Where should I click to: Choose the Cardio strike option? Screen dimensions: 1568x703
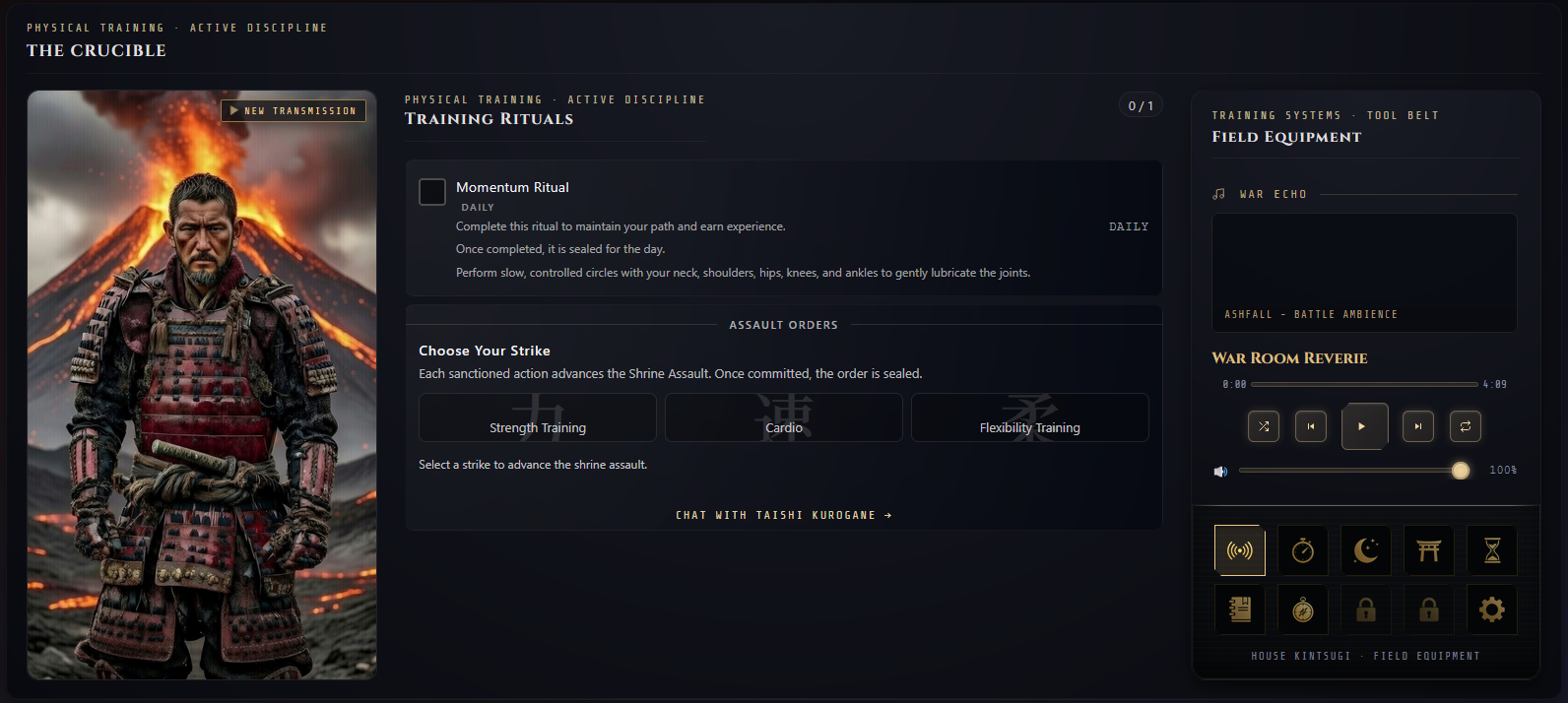(x=784, y=418)
